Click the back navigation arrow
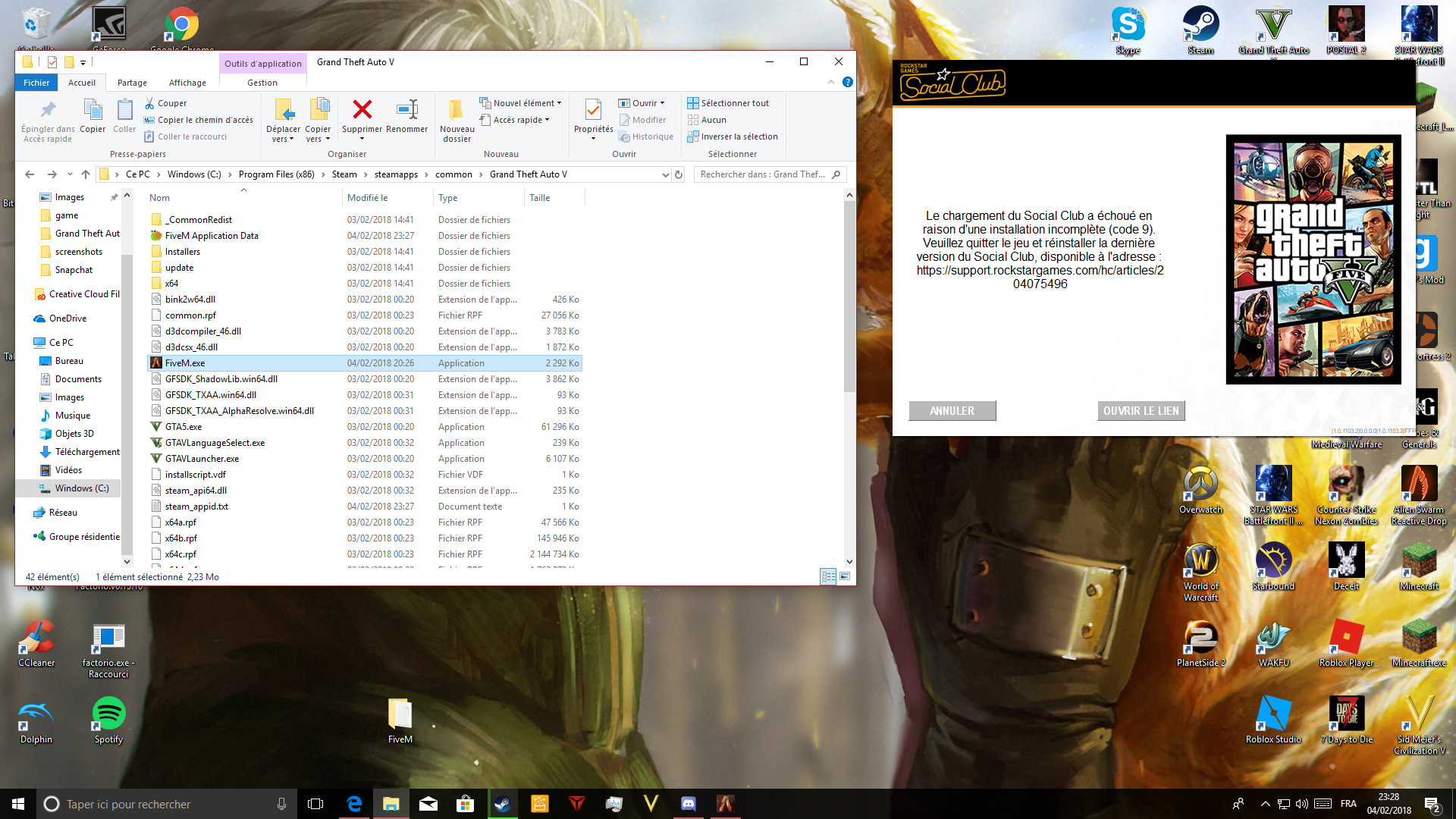This screenshot has height=819, width=1456. [x=30, y=174]
